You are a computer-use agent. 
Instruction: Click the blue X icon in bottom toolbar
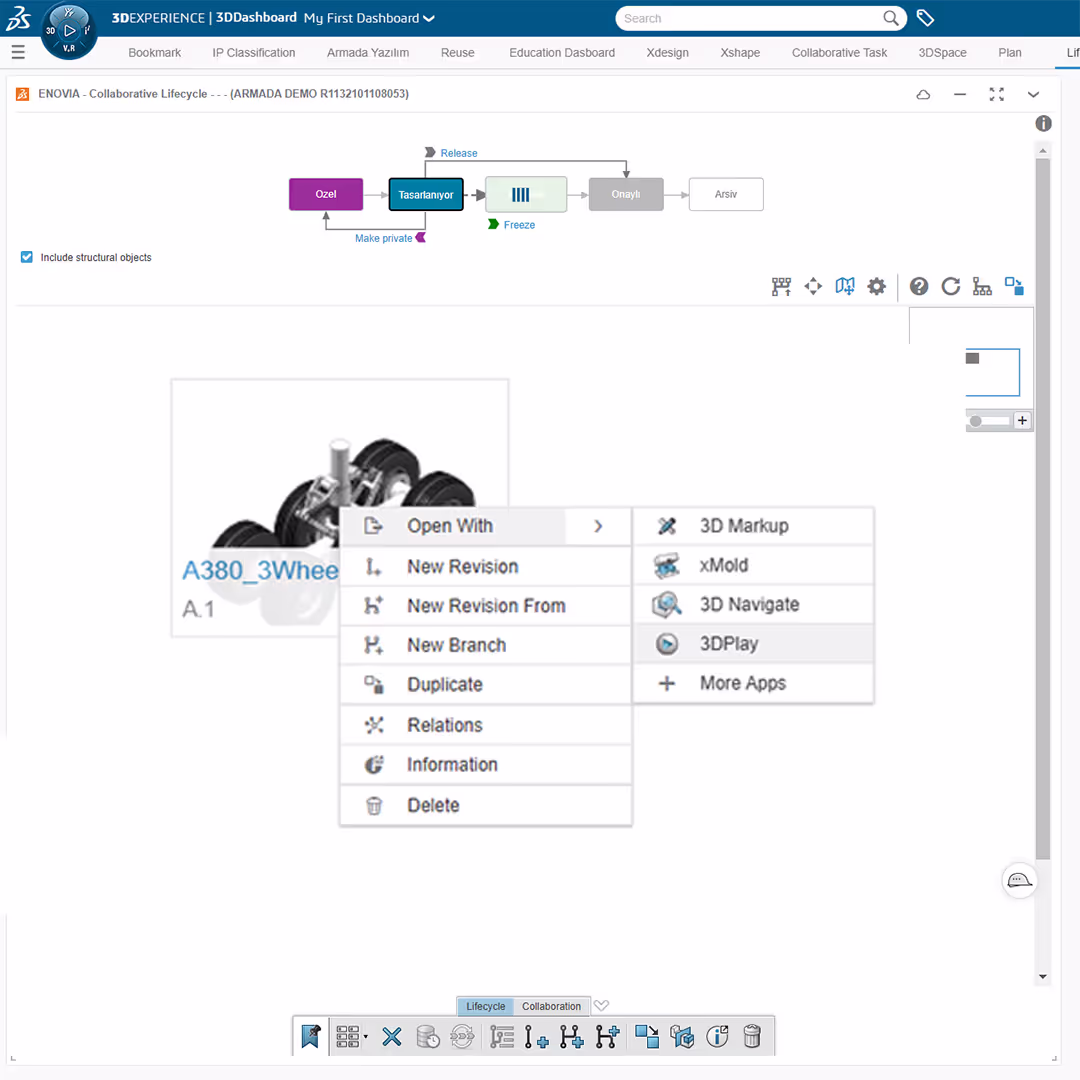point(391,1037)
